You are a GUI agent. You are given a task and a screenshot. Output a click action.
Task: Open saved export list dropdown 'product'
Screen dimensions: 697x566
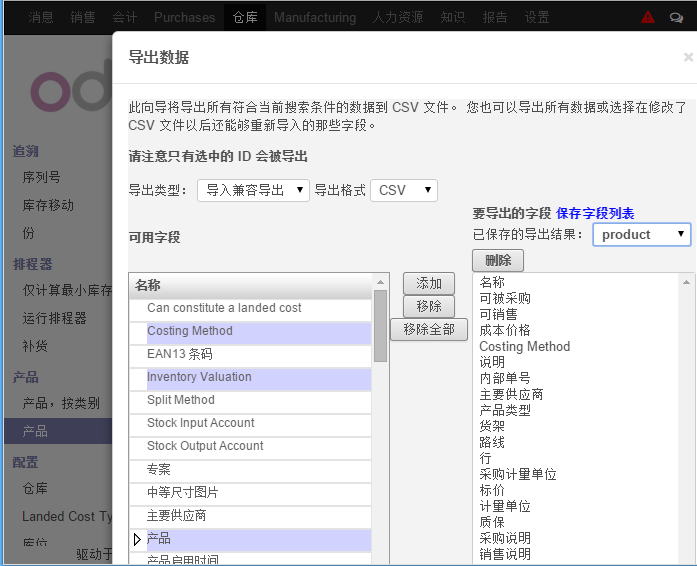point(641,234)
